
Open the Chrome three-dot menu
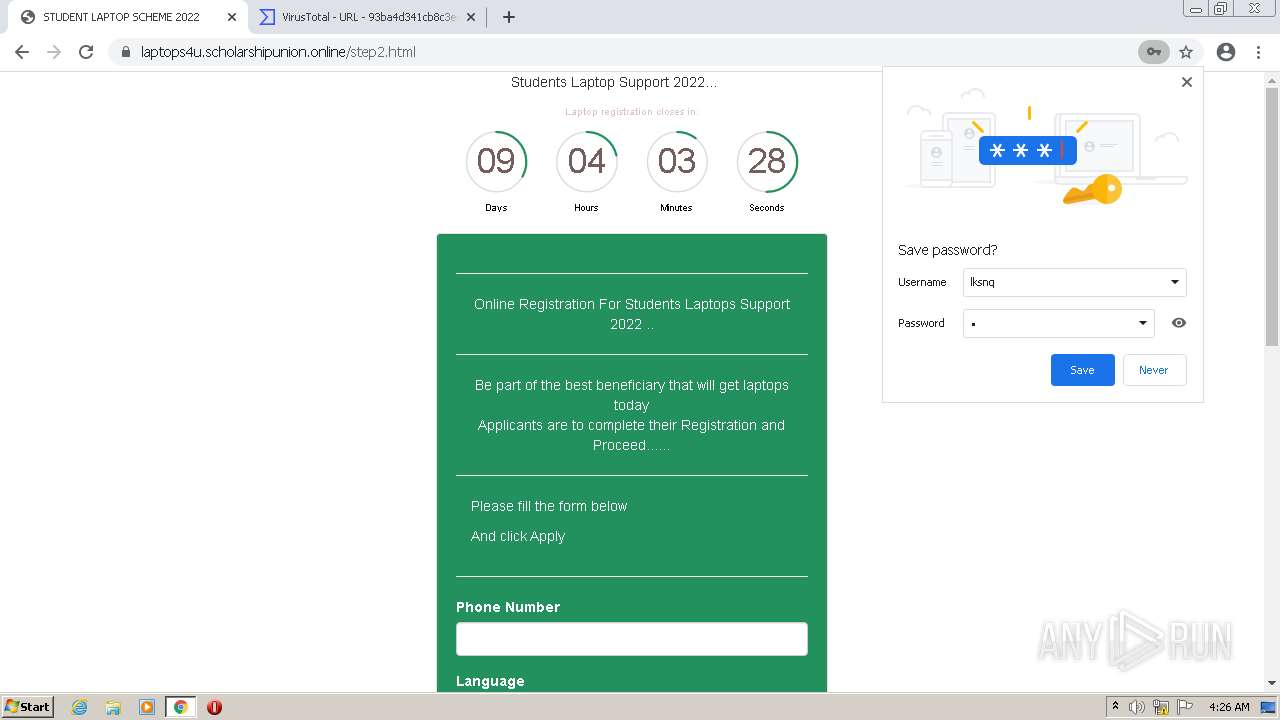click(x=1258, y=52)
